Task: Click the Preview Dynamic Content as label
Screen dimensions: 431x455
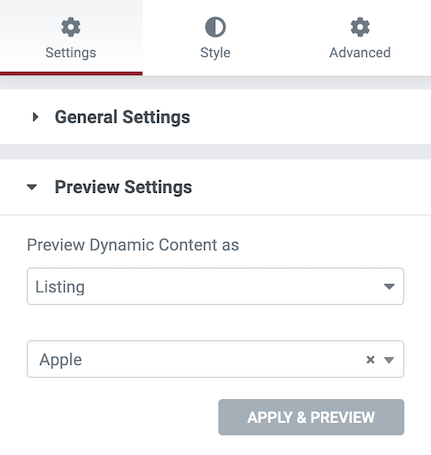Action: pyautogui.click(x=133, y=245)
